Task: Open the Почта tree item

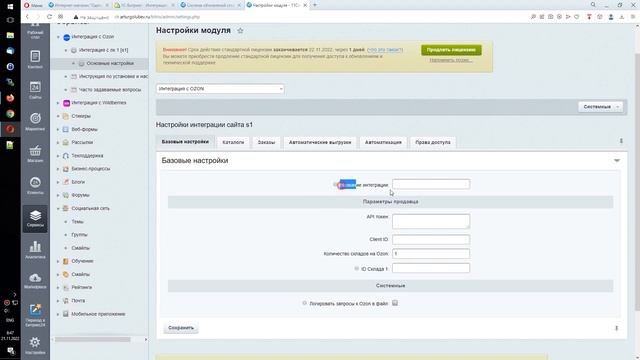Action: [x=78, y=301]
